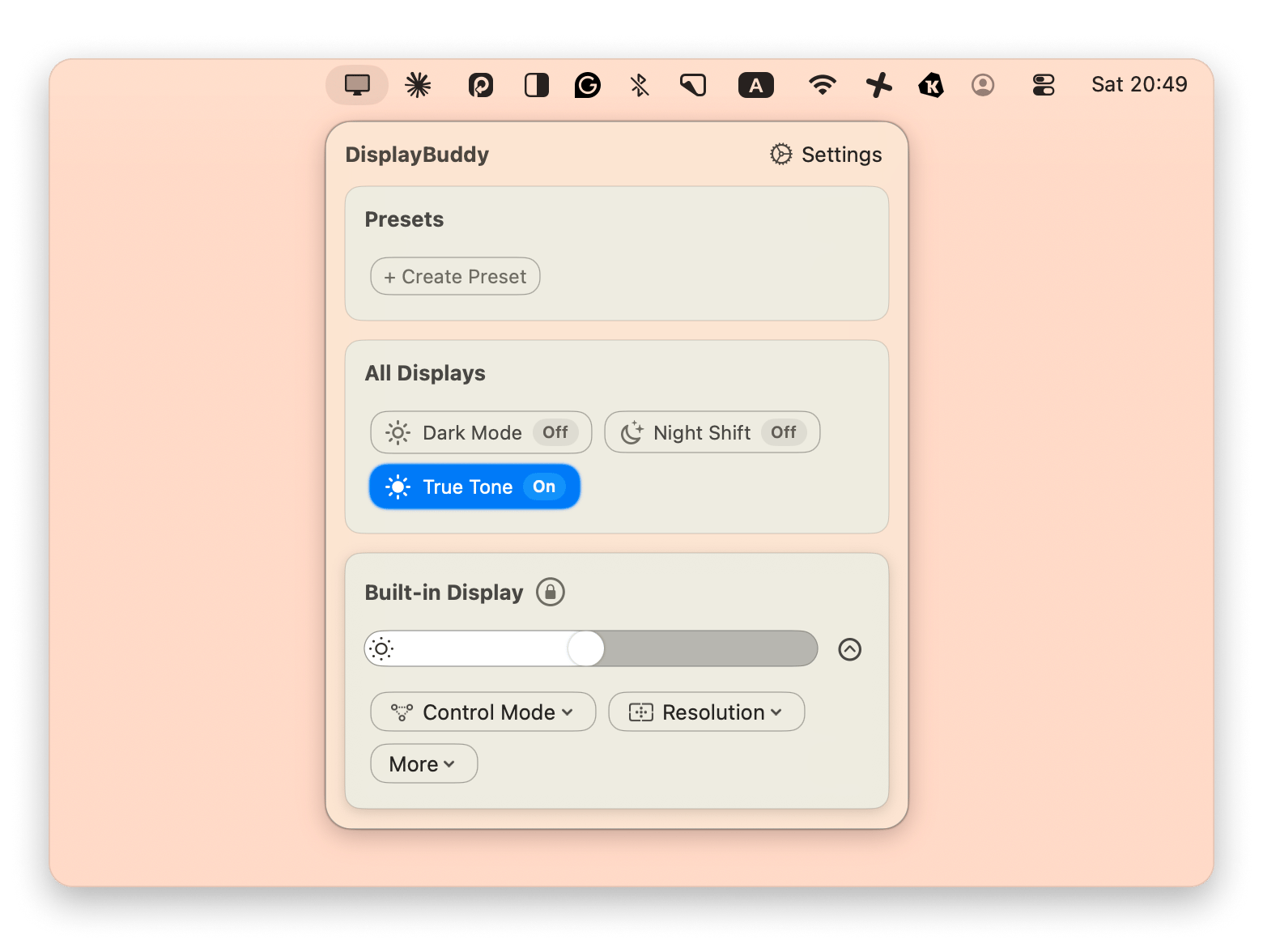Expand the More dropdown
Image resolution: width=1263 pixels, height=952 pixels.
[x=424, y=764]
